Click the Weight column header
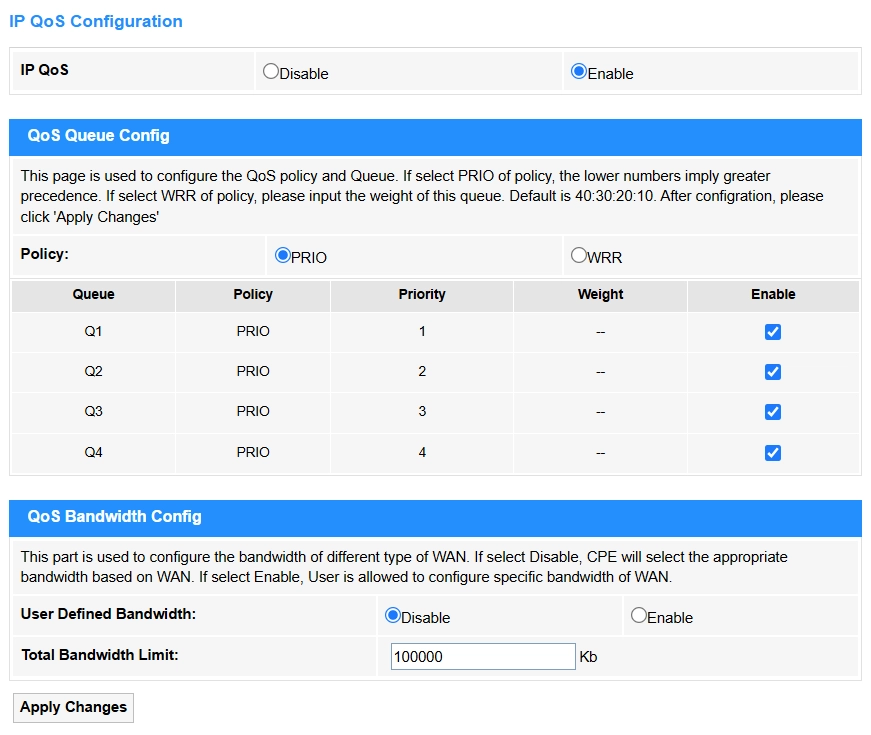Image resolution: width=871 pixels, height=735 pixels. [x=600, y=295]
